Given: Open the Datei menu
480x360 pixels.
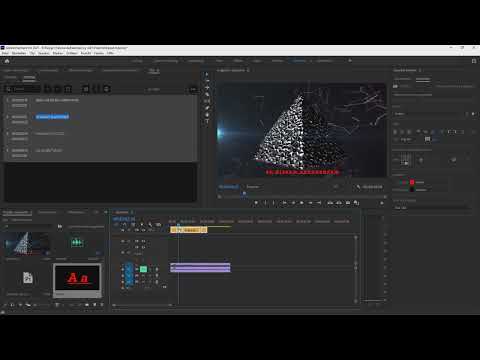Looking at the screenshot, I should [x=6, y=53].
